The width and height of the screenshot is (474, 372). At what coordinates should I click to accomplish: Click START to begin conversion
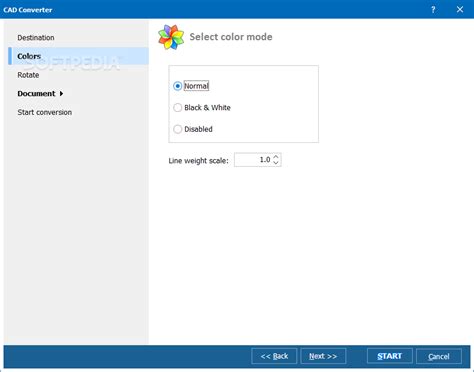389,356
